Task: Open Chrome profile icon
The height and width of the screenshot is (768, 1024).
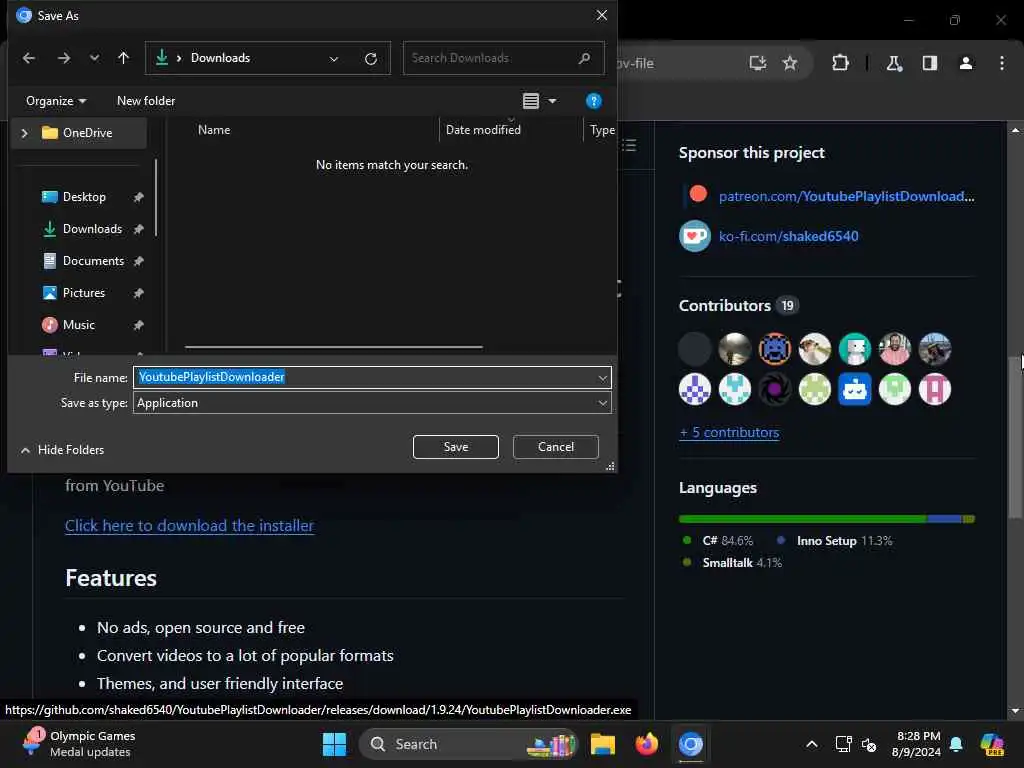Action: pos(966,63)
